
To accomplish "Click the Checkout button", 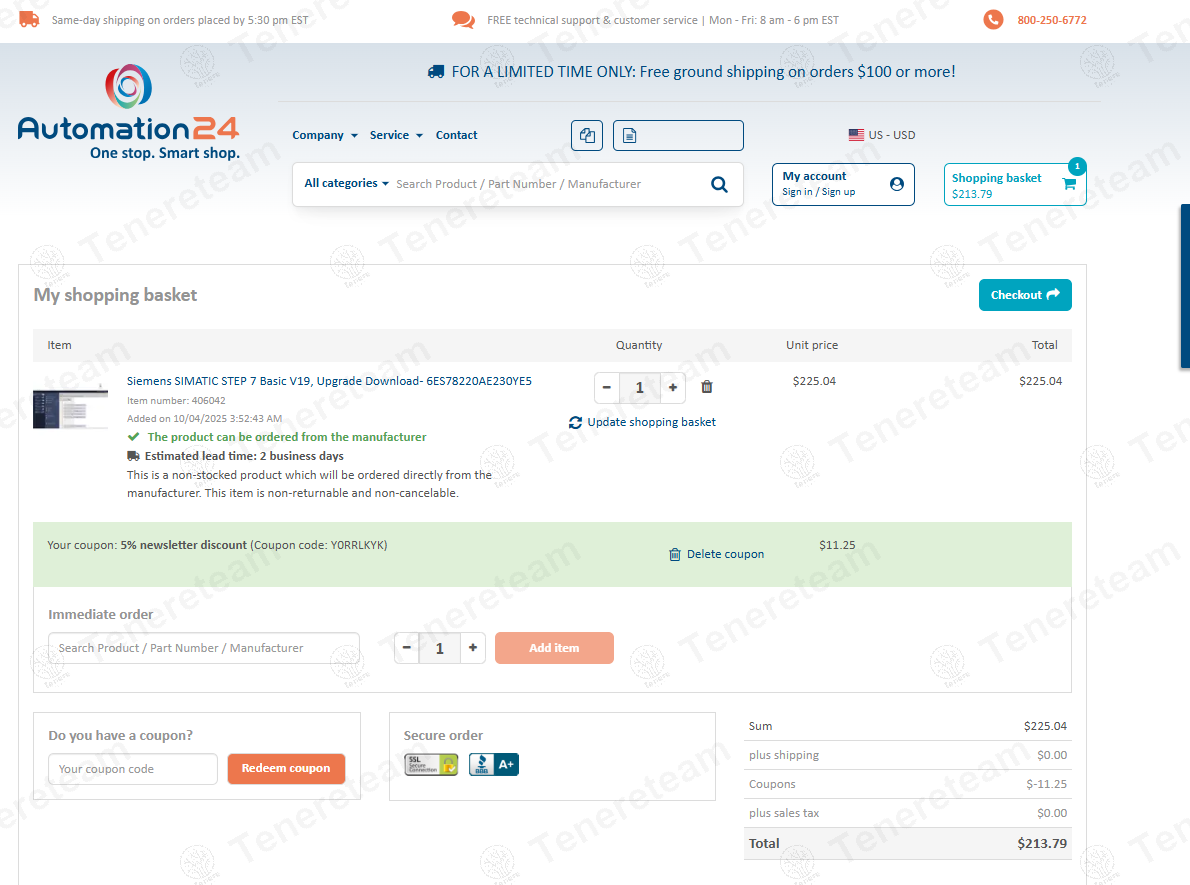I will (x=1024, y=295).
